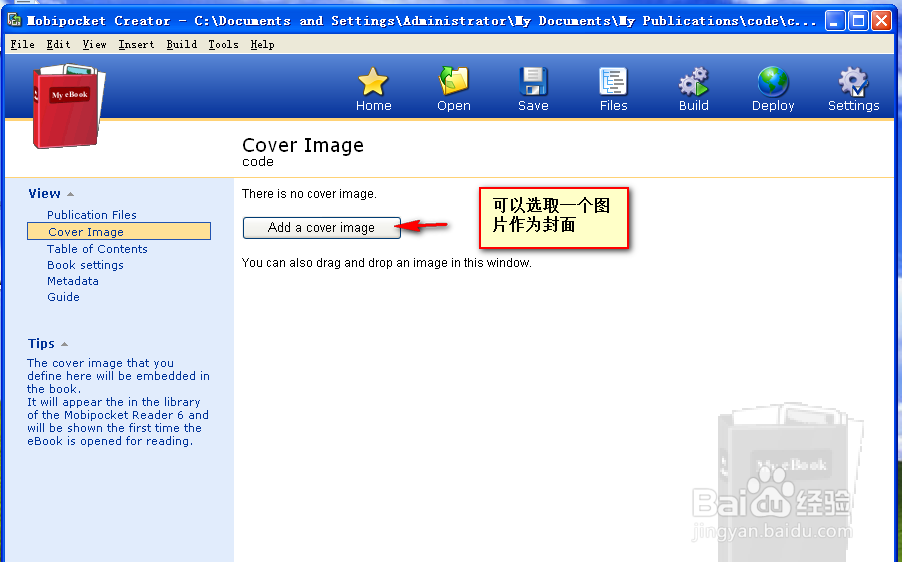Click the Home star icon
The height and width of the screenshot is (562, 902).
point(373,82)
